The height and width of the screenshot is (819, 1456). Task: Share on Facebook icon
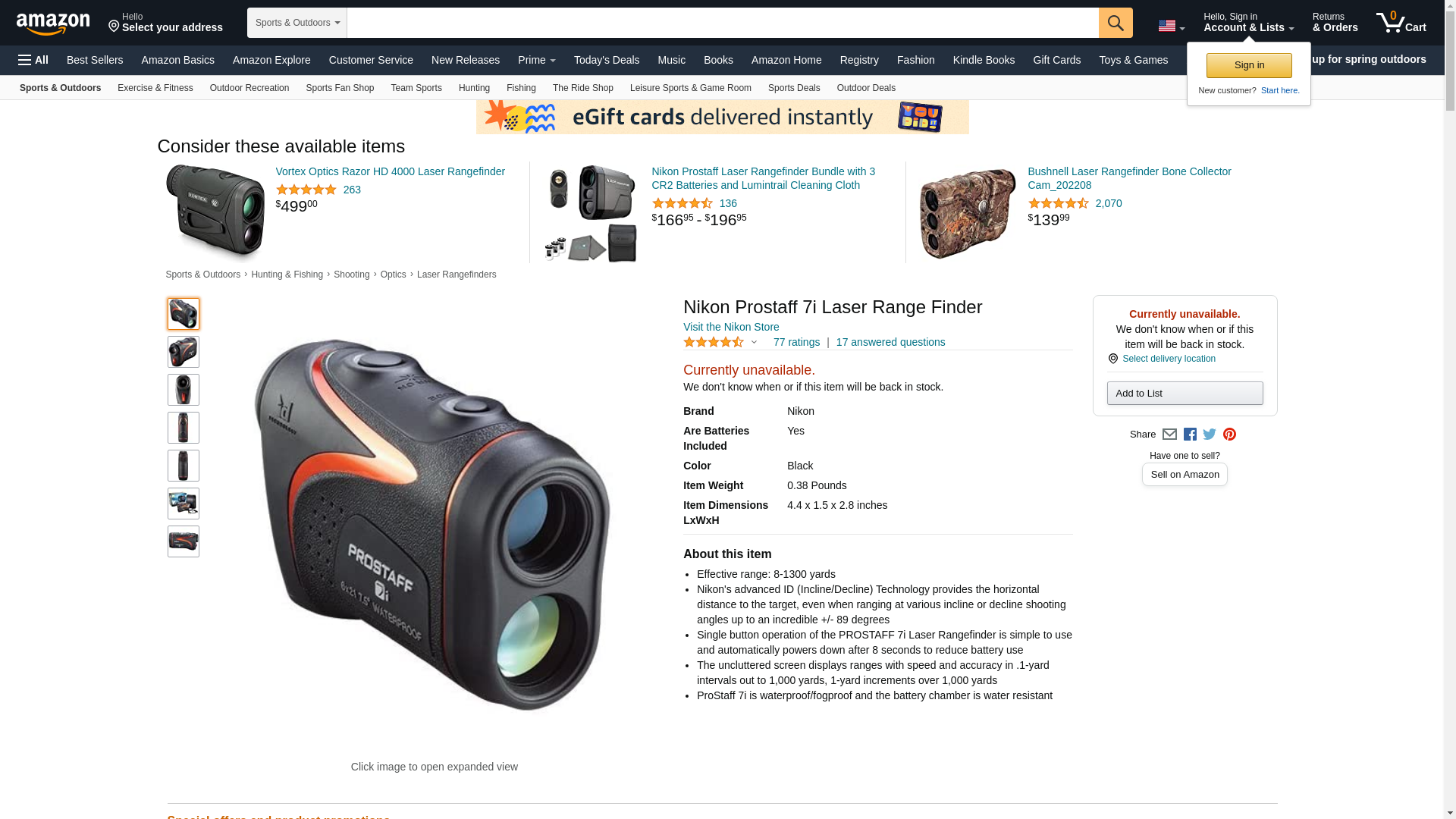click(x=1190, y=435)
